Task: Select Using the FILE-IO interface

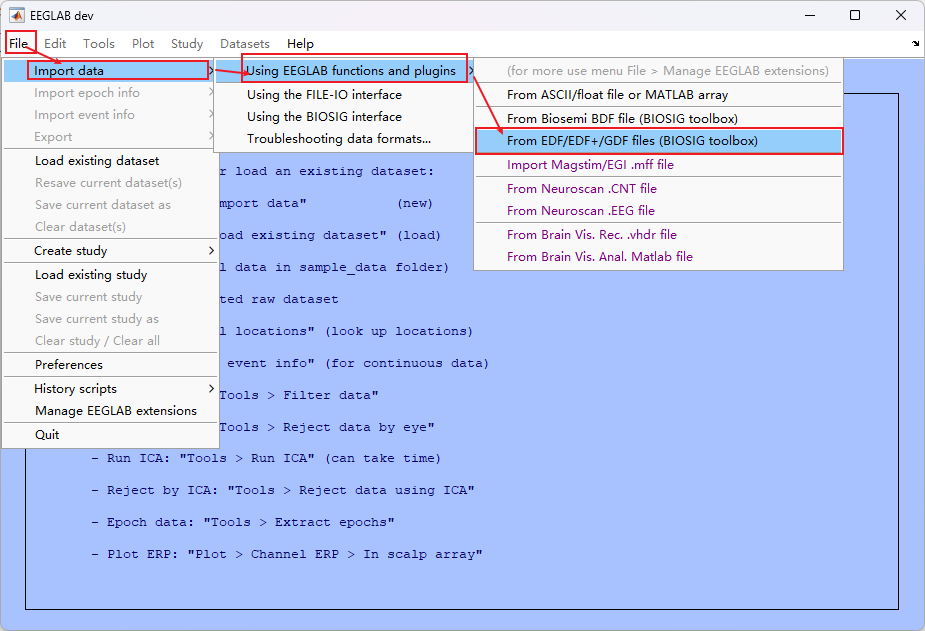Action: click(x=345, y=94)
